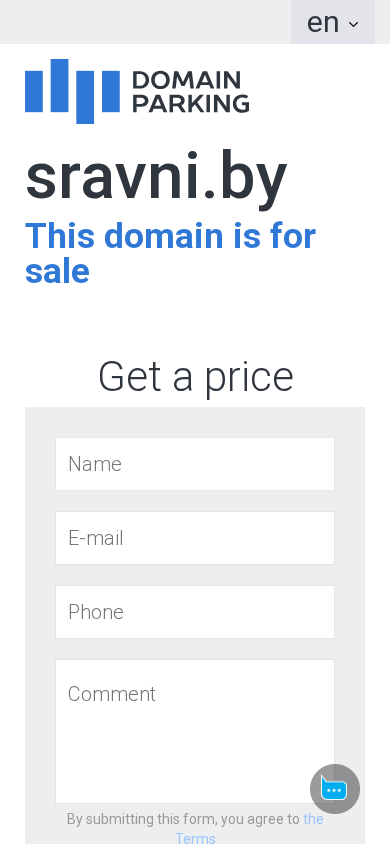
Task: Click the small chevron beside 'en'
Action: [x=353, y=24]
